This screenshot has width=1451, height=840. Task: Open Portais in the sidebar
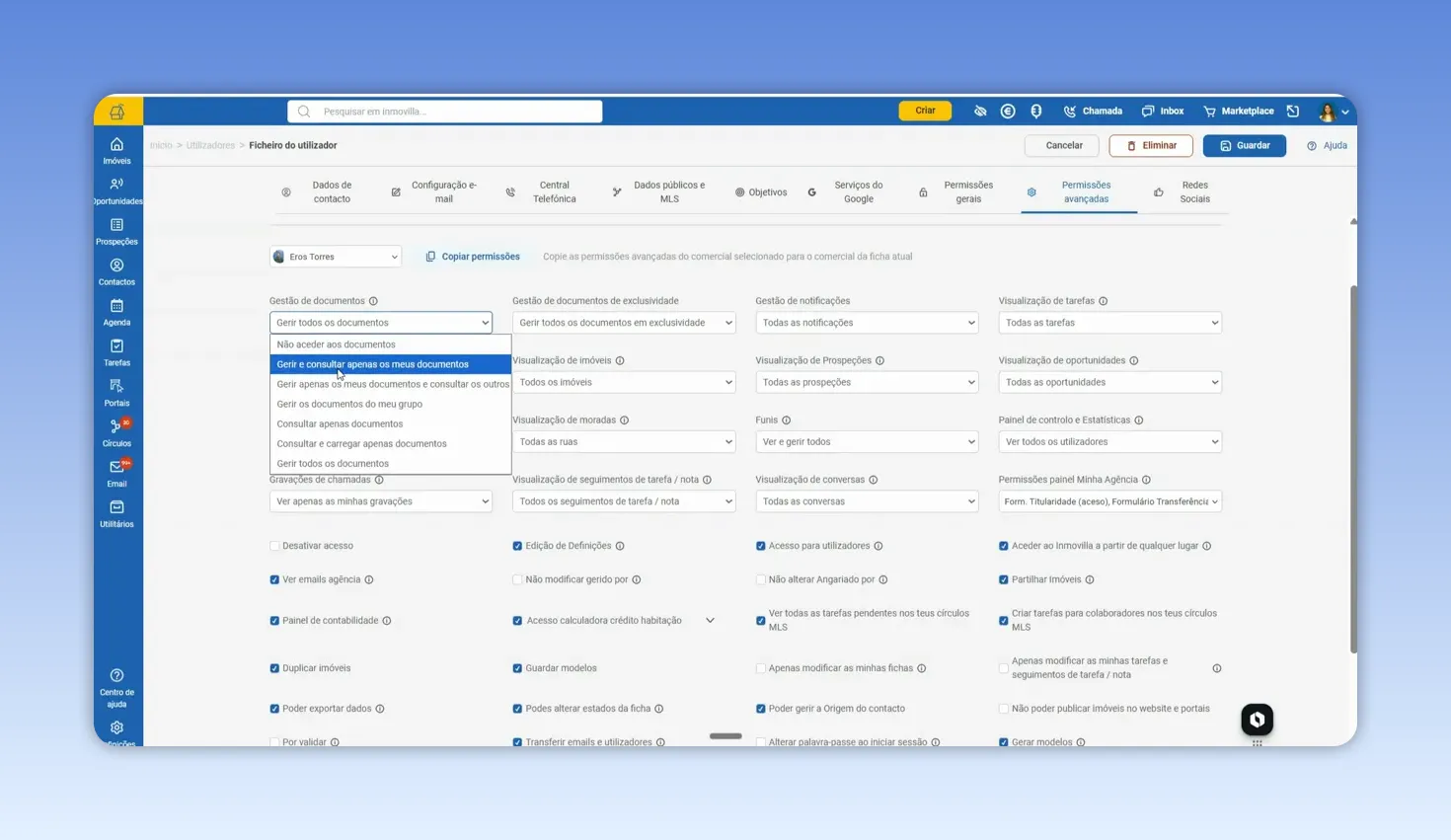click(116, 394)
